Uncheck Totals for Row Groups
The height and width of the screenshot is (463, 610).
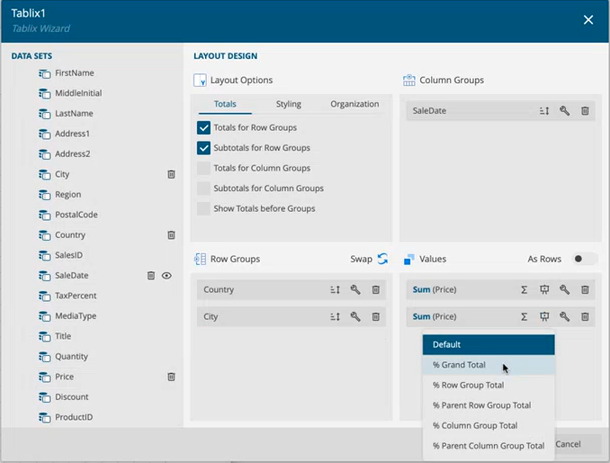click(204, 128)
